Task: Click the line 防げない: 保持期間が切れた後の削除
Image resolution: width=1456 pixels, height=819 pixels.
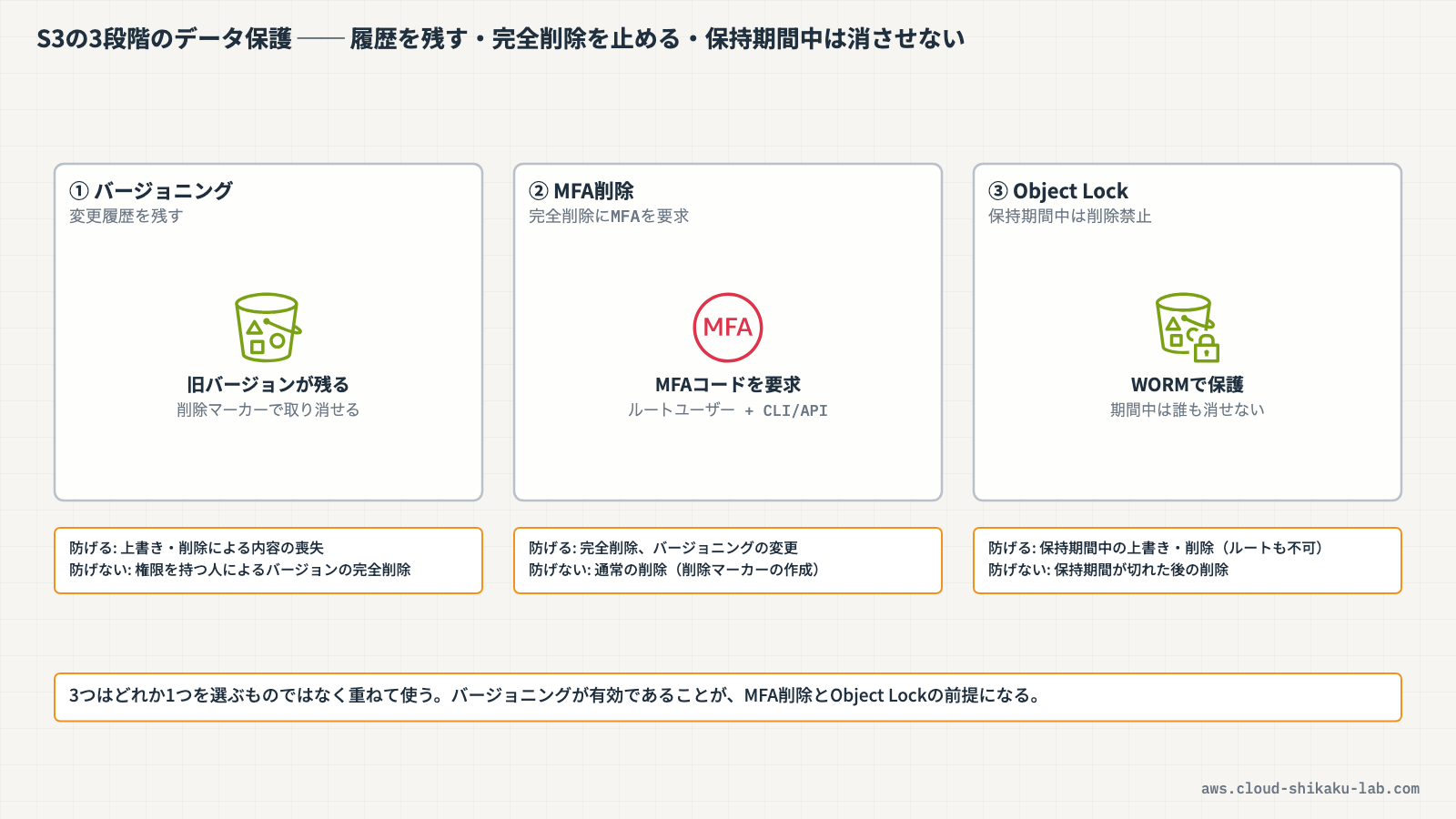Action: 1108,570
